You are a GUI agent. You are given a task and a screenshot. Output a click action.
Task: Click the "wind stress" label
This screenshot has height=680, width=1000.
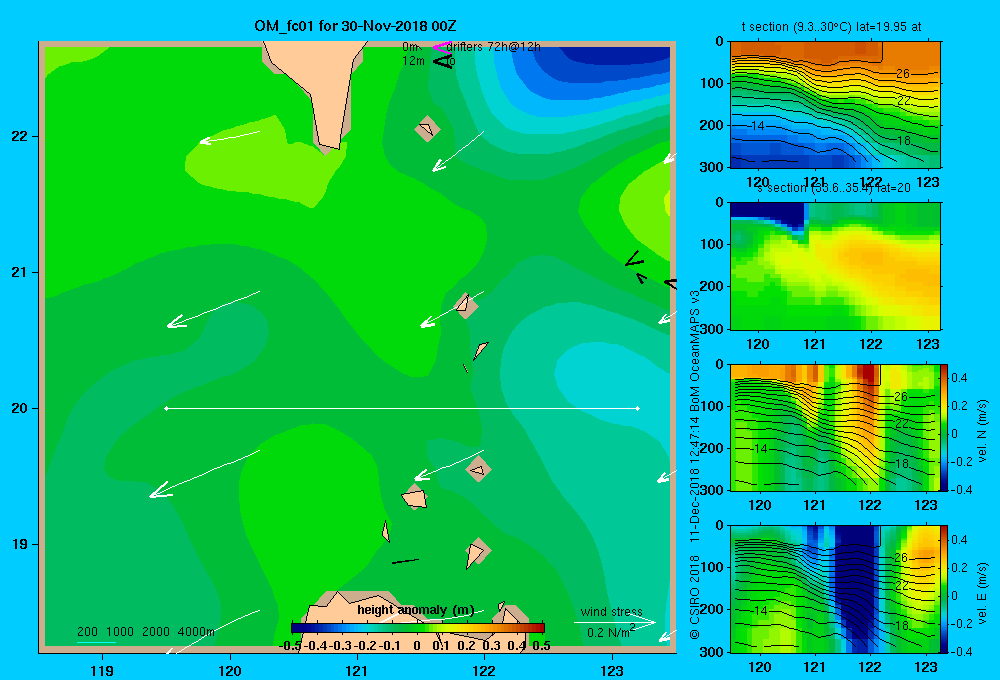click(611, 611)
